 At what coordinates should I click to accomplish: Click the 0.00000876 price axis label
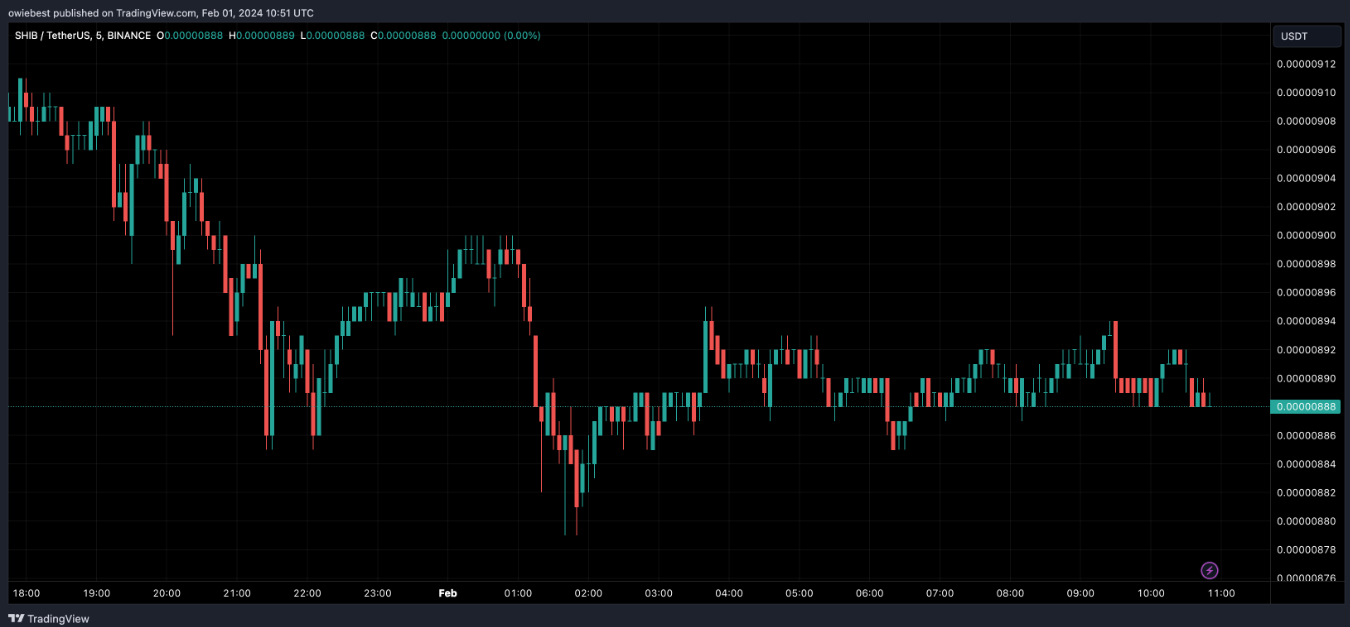click(1306, 578)
